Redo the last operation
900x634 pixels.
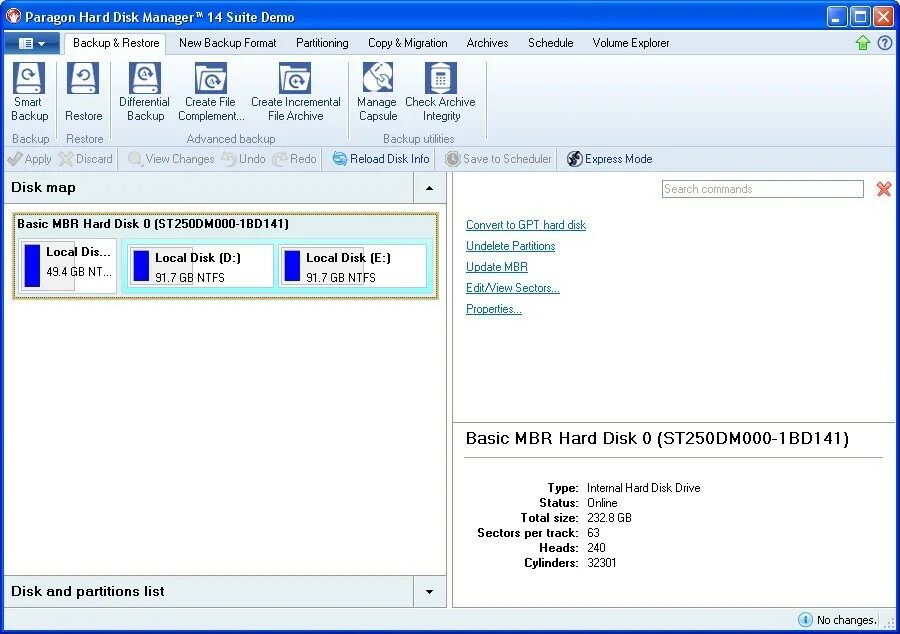294,159
